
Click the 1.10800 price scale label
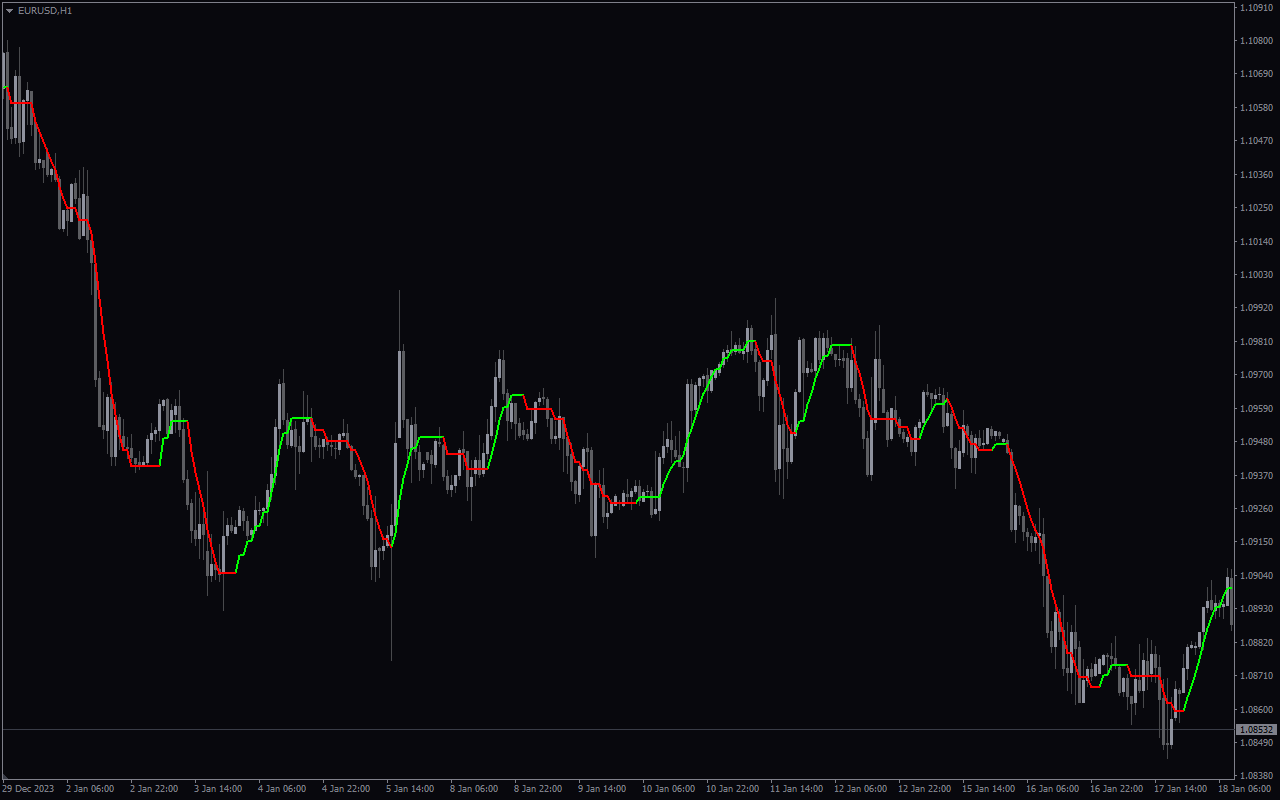coord(1256,41)
